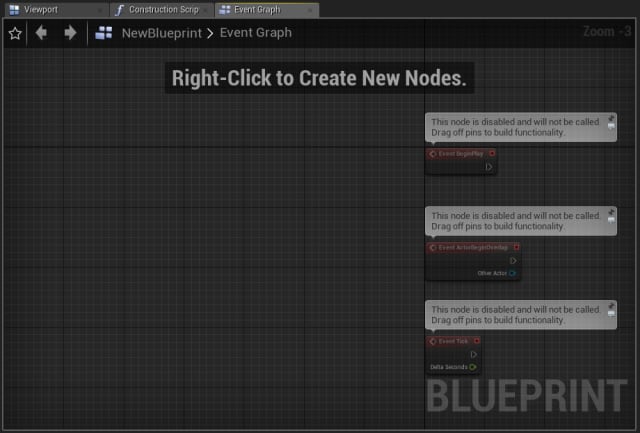640x433 pixels.
Task: Toggle comment bubble visibility above Event ActorBeginOverlap
Action: [x=611, y=220]
